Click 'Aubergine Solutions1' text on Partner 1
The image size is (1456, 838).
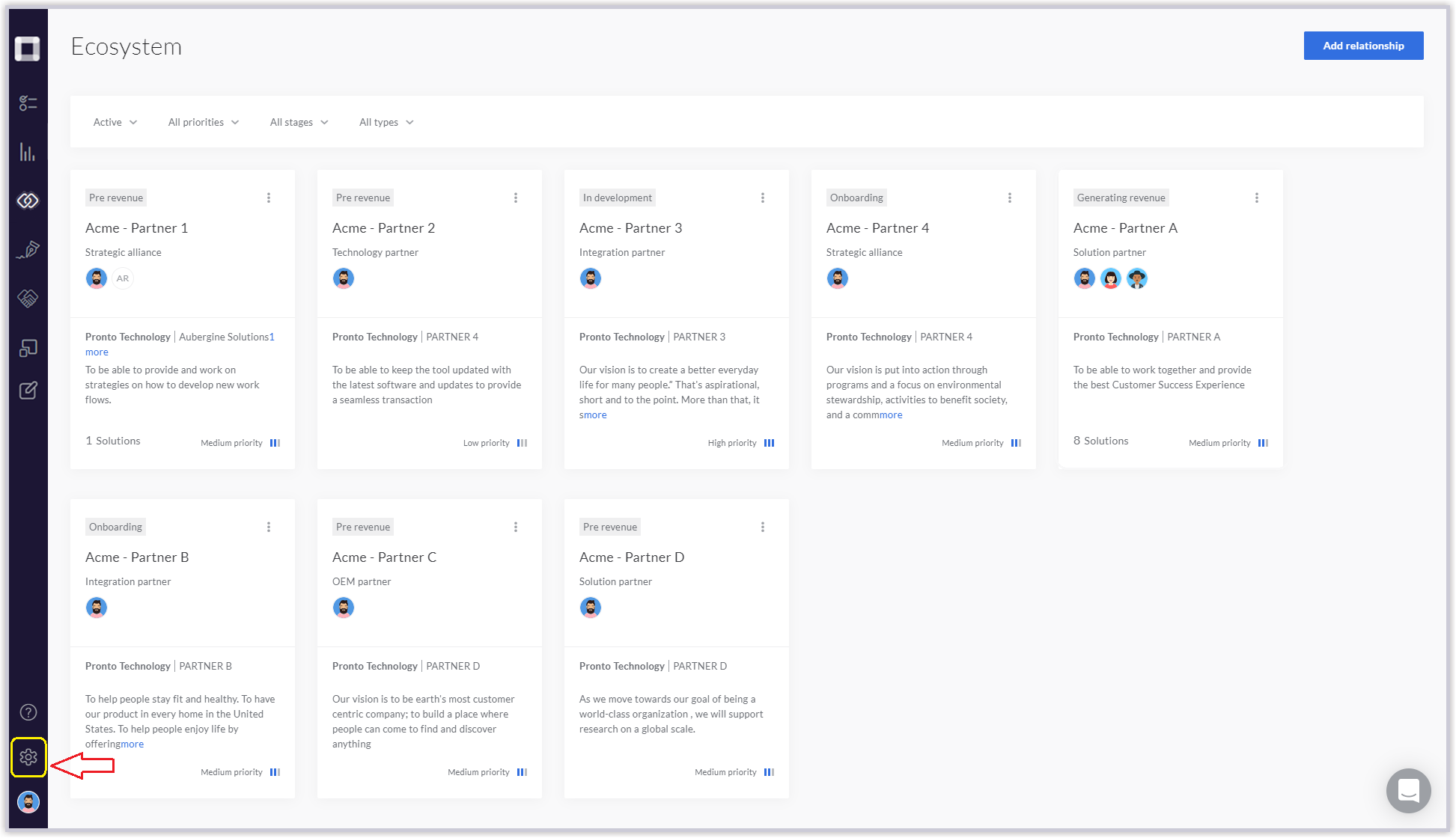pos(227,337)
